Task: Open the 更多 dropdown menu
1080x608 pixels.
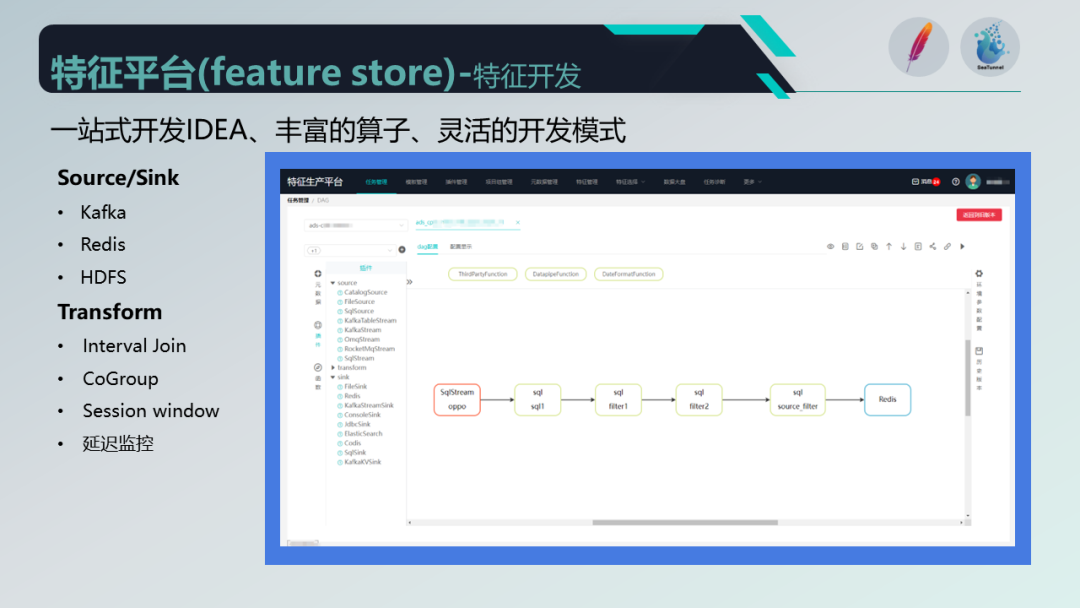Action: click(752, 182)
